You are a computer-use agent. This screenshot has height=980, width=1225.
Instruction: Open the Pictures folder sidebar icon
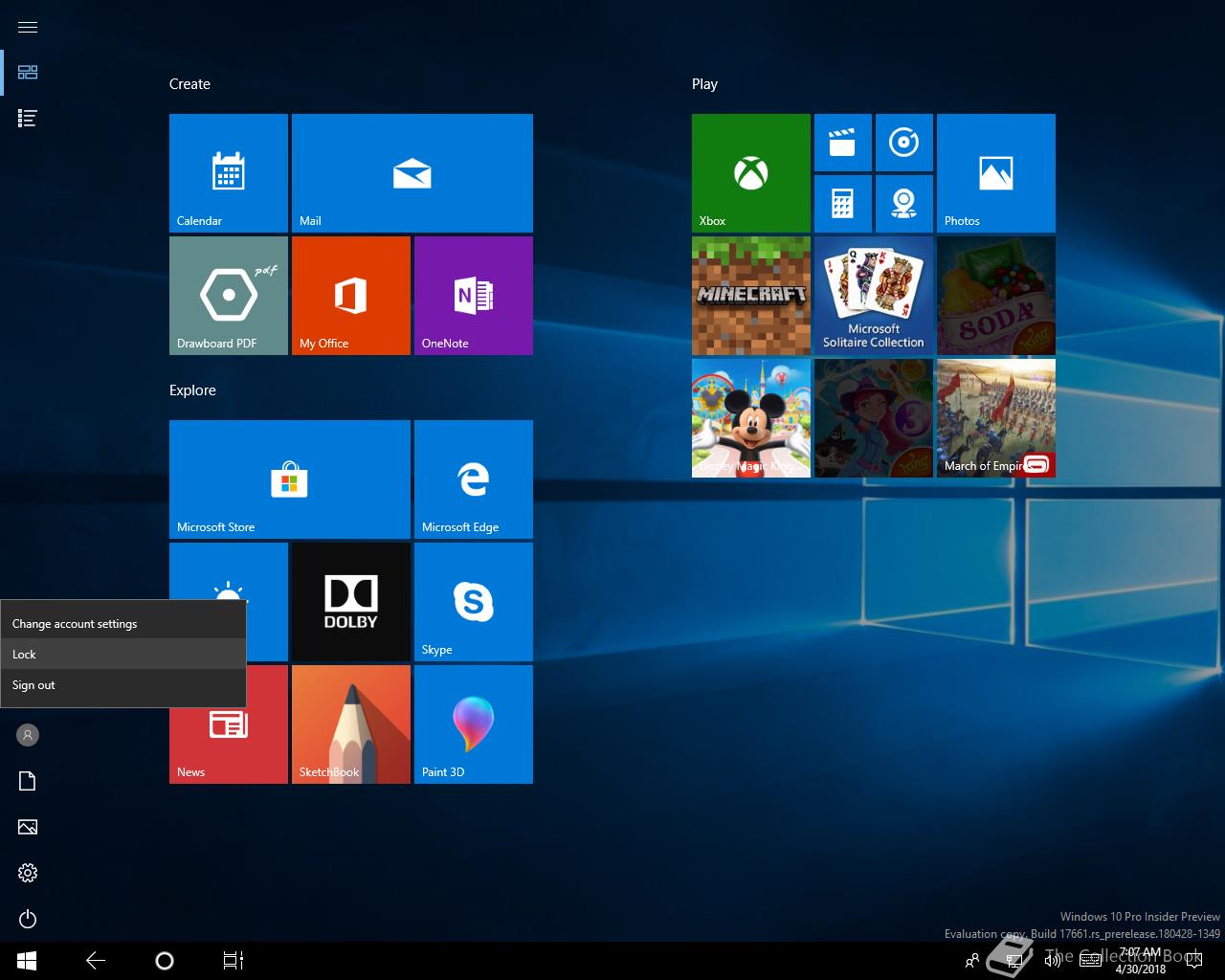28,827
